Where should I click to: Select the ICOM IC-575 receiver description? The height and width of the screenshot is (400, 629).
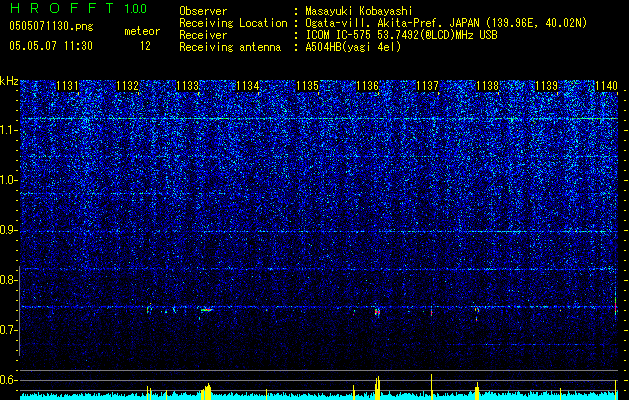coord(401,35)
